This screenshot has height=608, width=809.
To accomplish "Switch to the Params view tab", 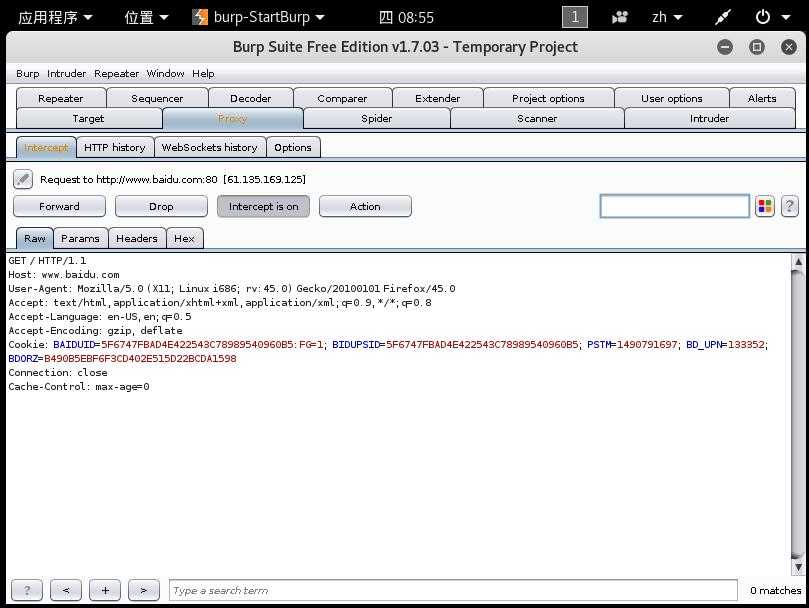I will [x=80, y=238].
